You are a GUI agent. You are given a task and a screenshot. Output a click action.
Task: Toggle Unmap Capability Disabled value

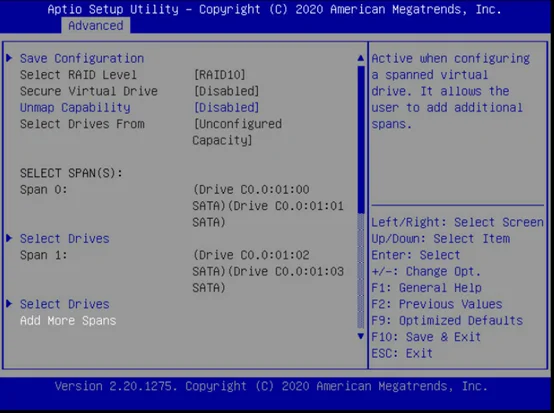click(x=226, y=107)
